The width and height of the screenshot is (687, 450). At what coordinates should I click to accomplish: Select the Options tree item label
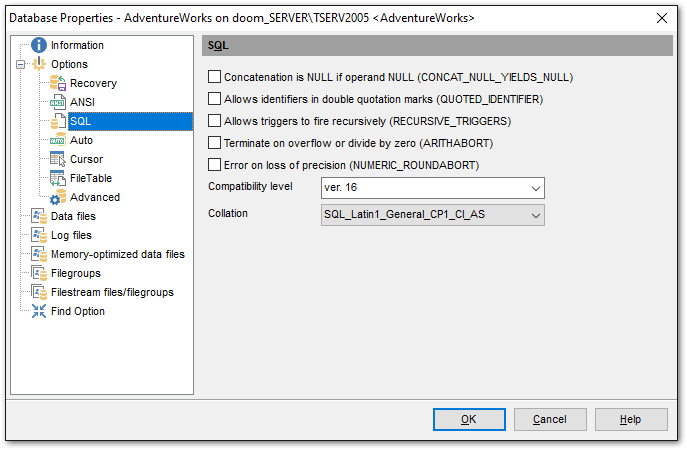pyautogui.click(x=69, y=64)
